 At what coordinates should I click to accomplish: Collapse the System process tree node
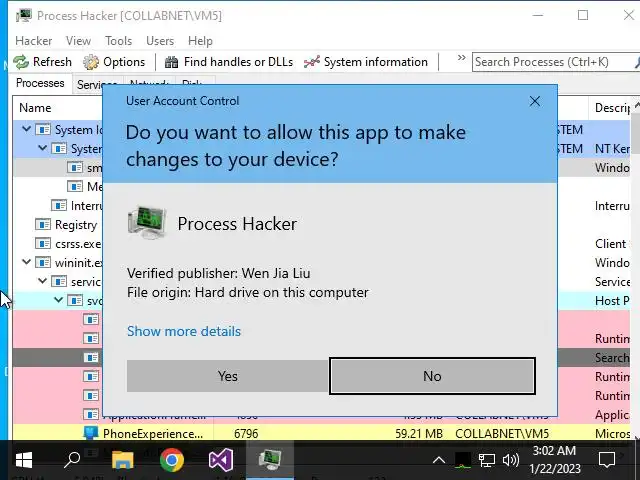click(42, 148)
